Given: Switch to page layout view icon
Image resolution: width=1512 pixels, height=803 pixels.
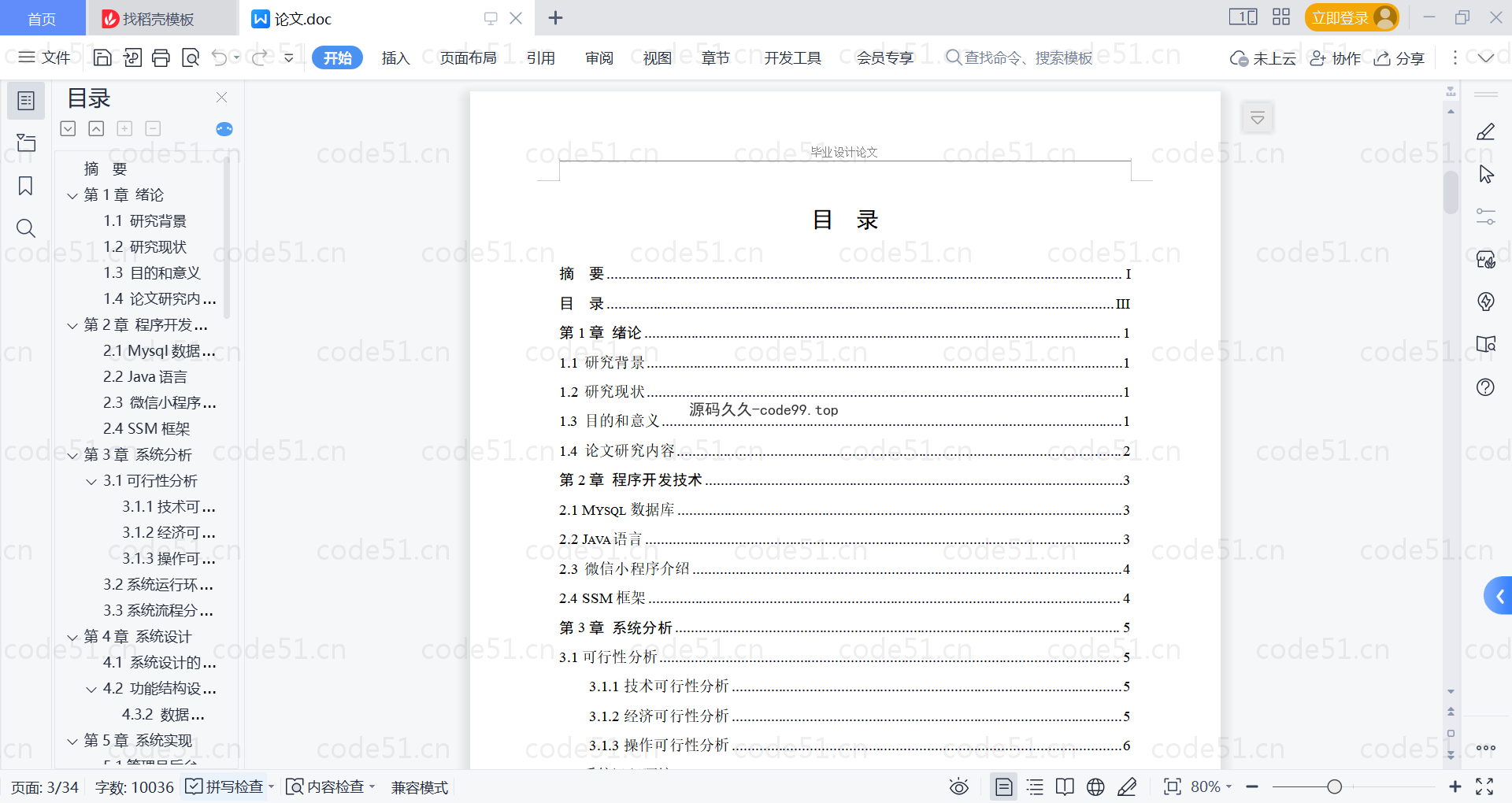Looking at the screenshot, I should (1003, 786).
